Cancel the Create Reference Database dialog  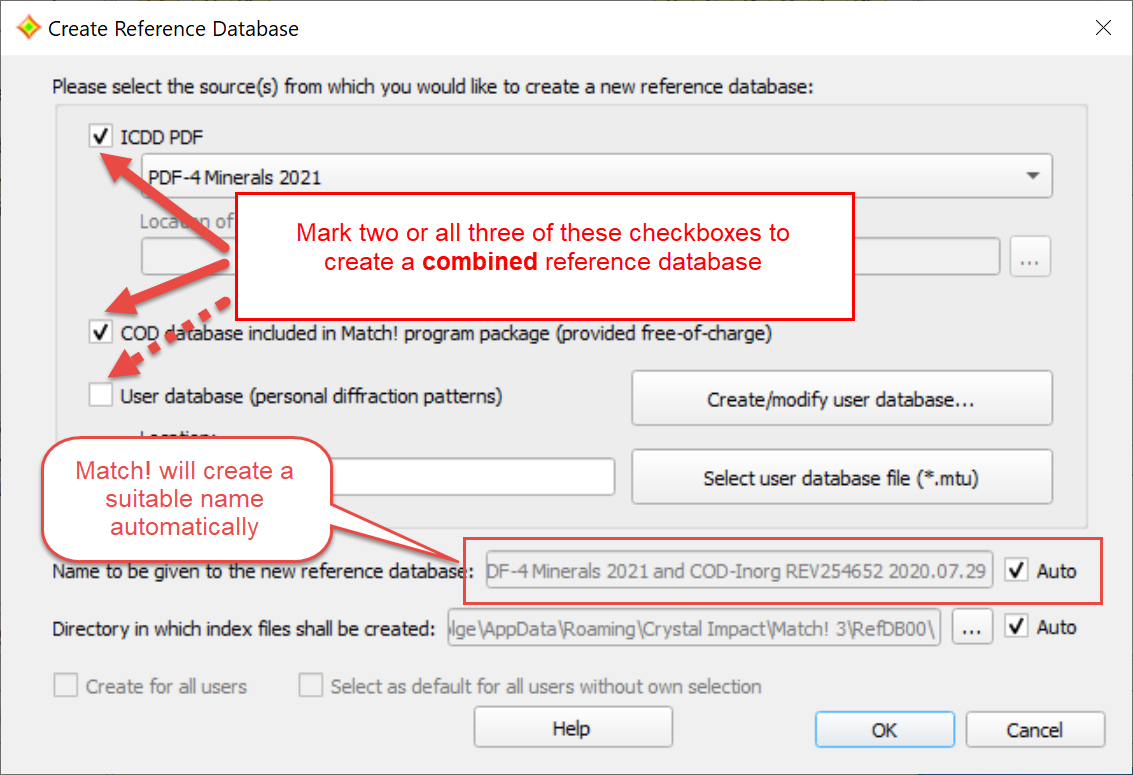click(1035, 729)
